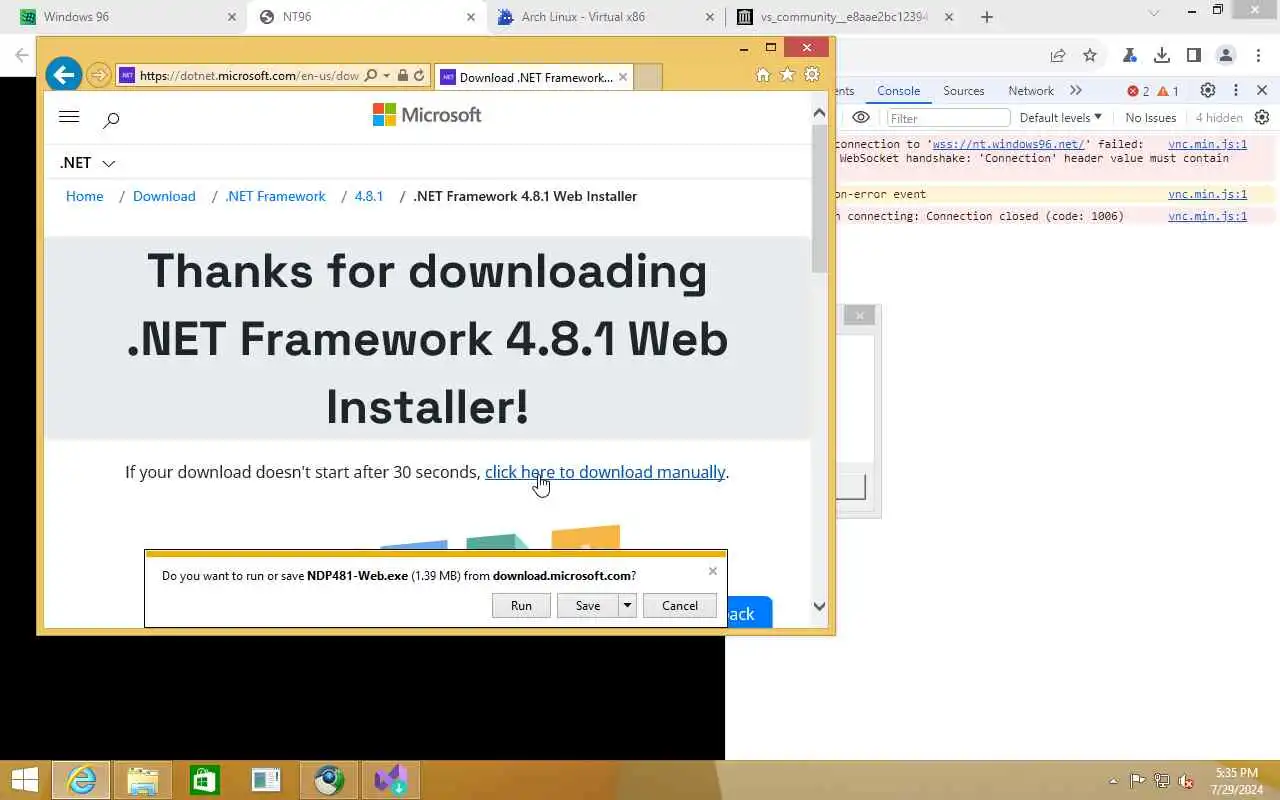The width and height of the screenshot is (1280, 800).
Task: Open IE Home page icon
Action: click(x=763, y=75)
